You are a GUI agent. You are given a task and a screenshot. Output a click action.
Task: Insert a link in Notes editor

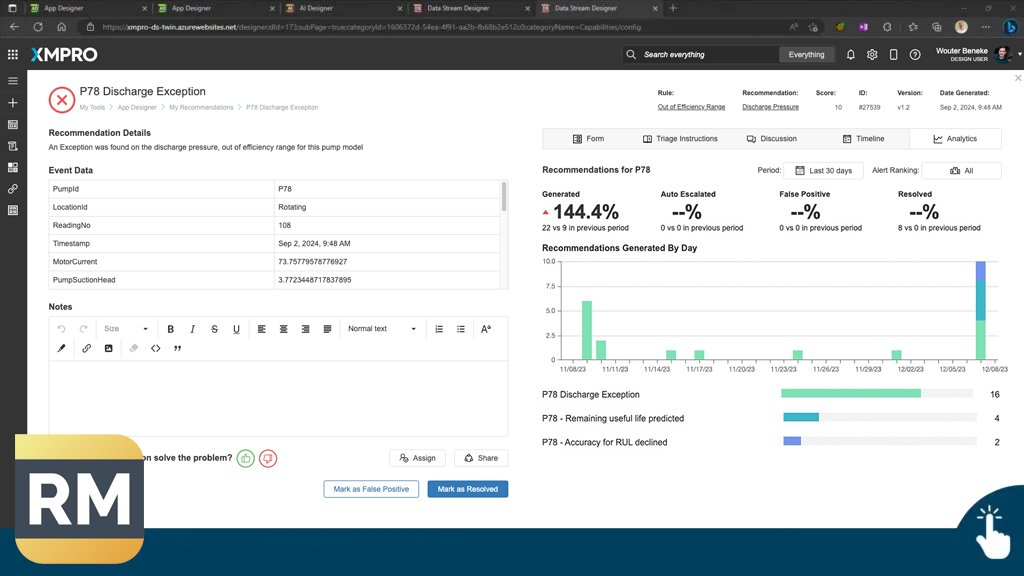[x=86, y=349]
